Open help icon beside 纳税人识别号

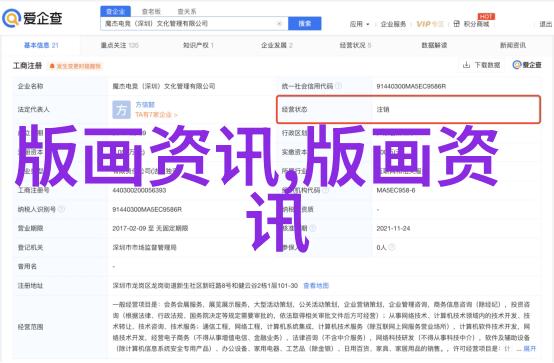(61, 209)
